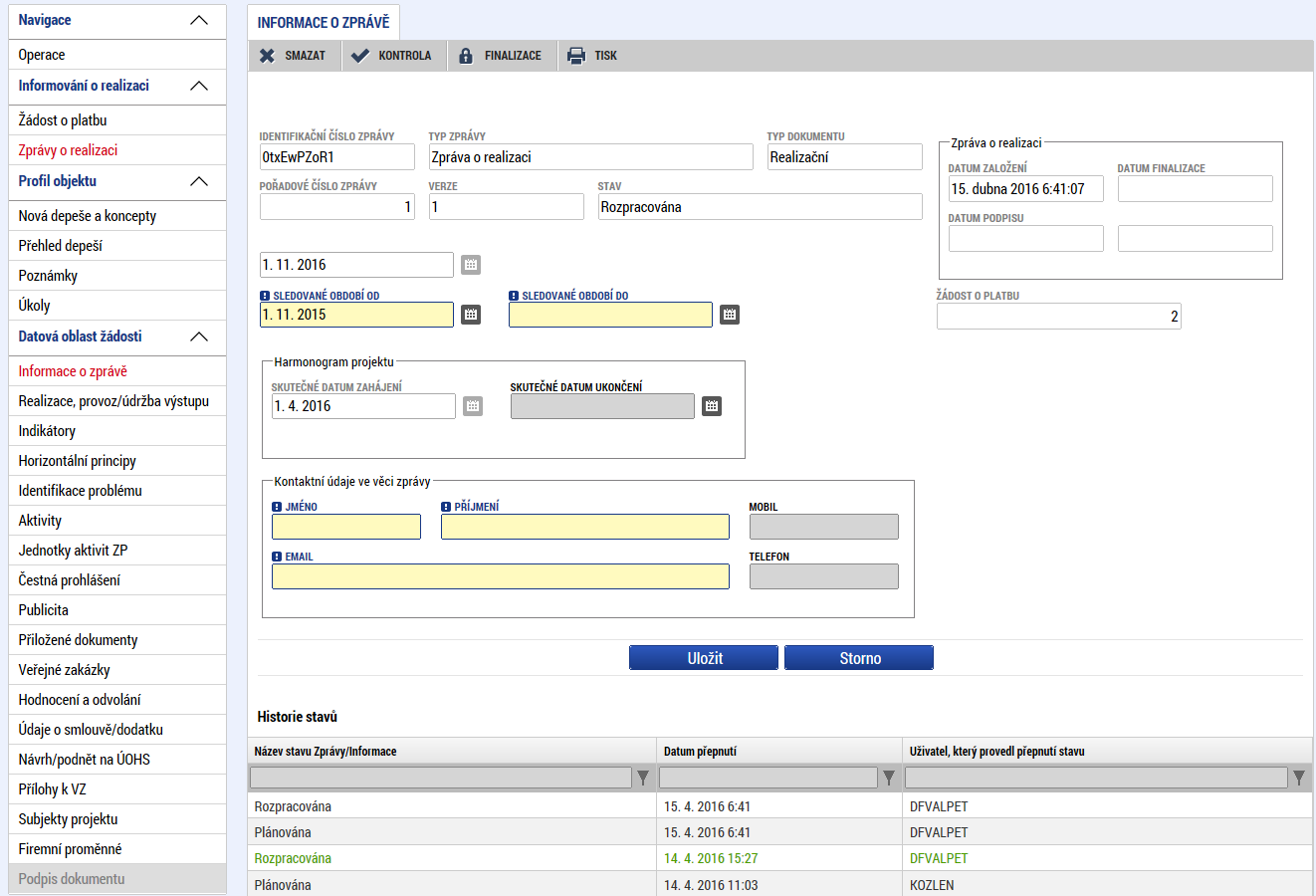Open Přehled depeší menu item
The image size is (1316, 896).
tap(117, 246)
